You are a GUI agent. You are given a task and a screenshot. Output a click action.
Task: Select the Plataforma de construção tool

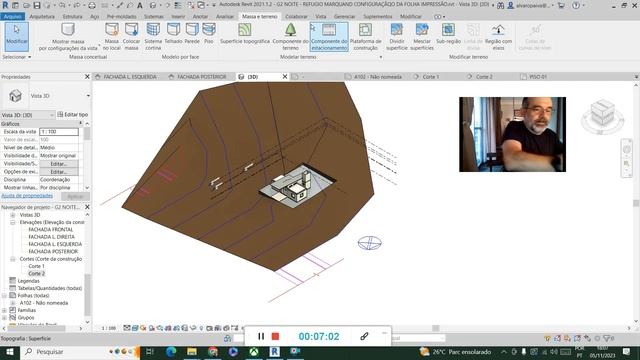point(365,36)
